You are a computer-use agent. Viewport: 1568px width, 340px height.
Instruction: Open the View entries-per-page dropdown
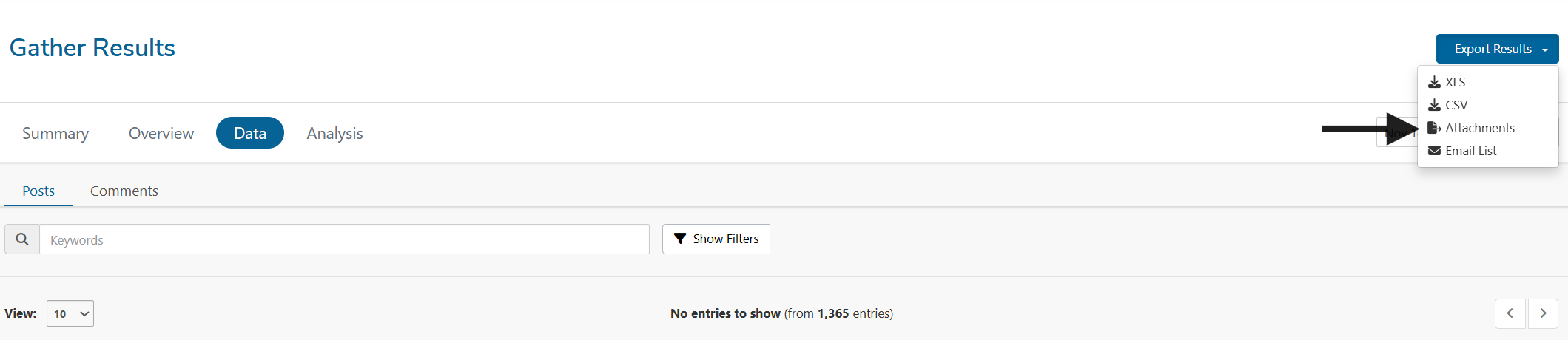coord(70,313)
